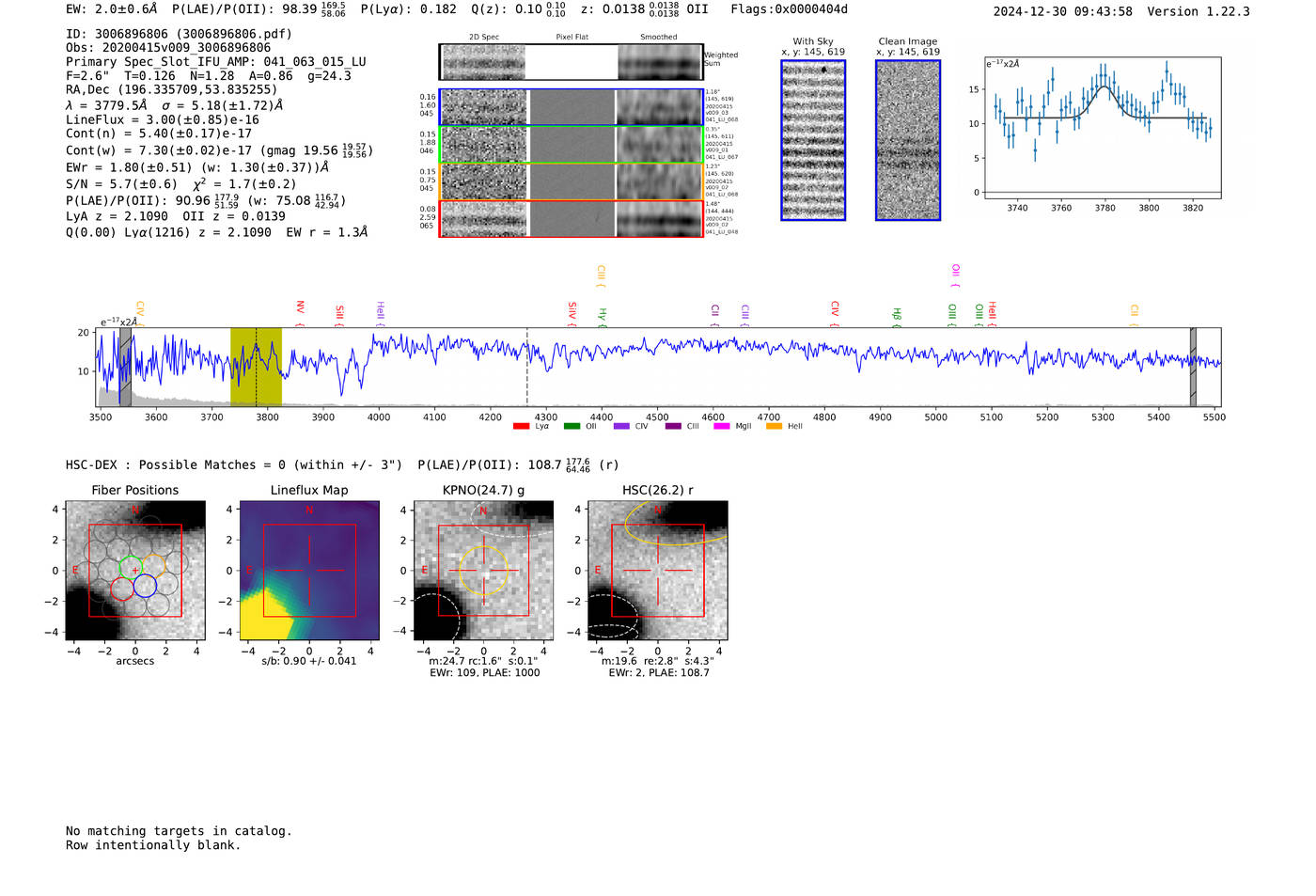Open the Gaussian line-fit plot near 3780
The image size is (1316, 896).
coord(1103,128)
